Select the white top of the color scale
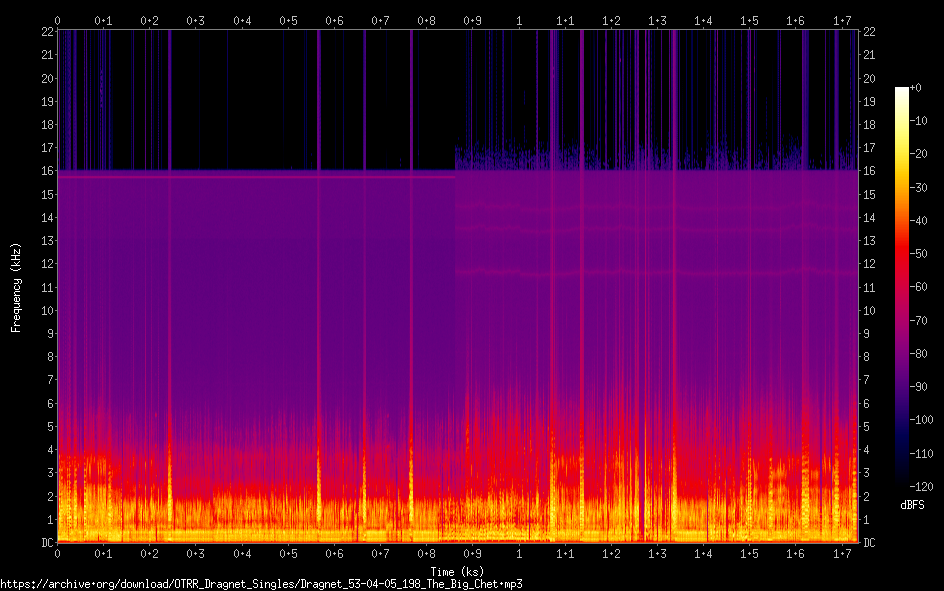The image size is (944, 591). click(902, 91)
